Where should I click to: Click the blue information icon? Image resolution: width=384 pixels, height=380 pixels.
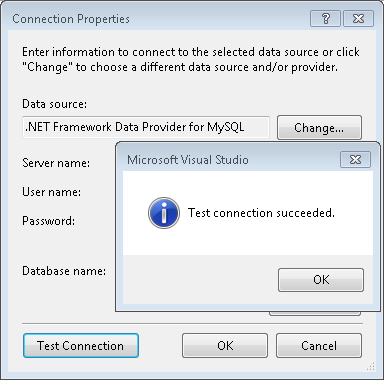coord(164,213)
